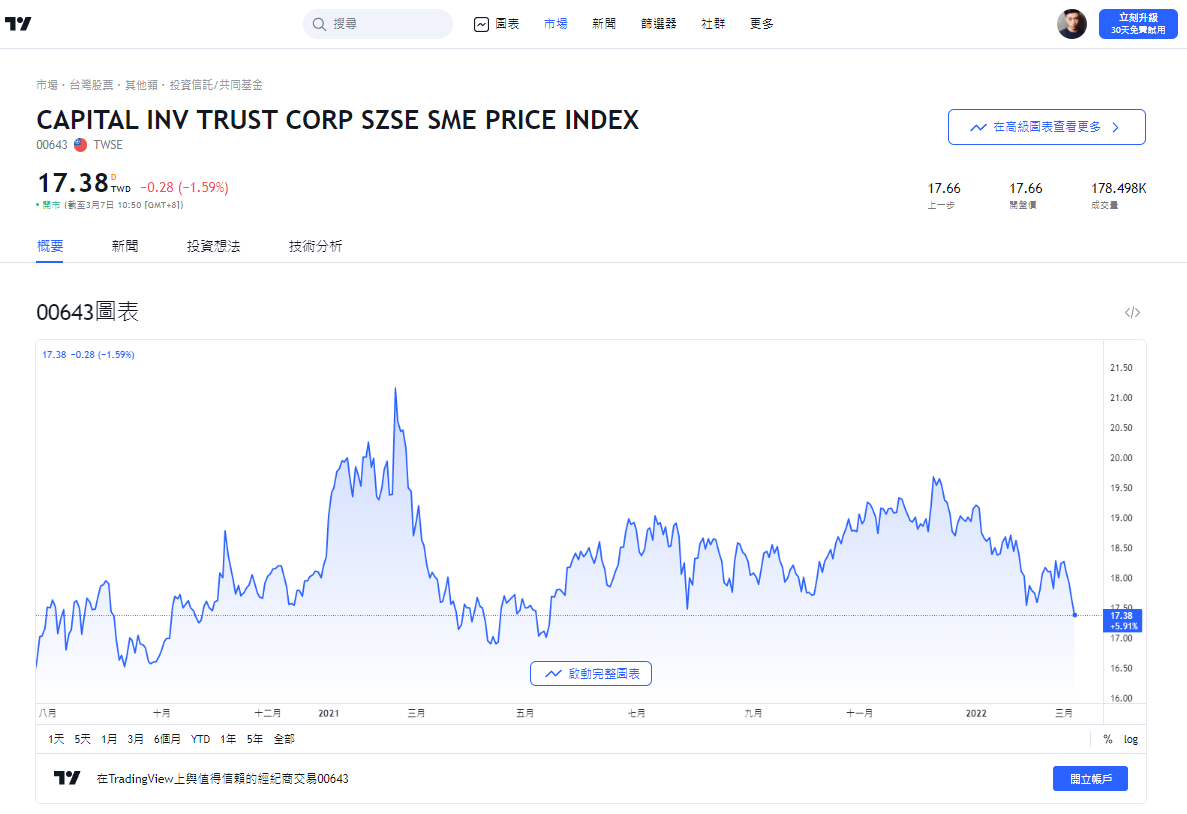Click the 17.38 current price label on the chart axis
This screenshot has width=1187, height=814.
(x=1122, y=620)
